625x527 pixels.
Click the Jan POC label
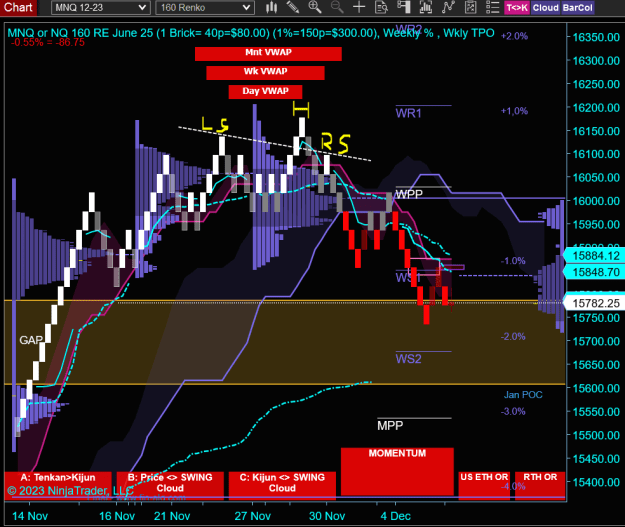click(523, 395)
